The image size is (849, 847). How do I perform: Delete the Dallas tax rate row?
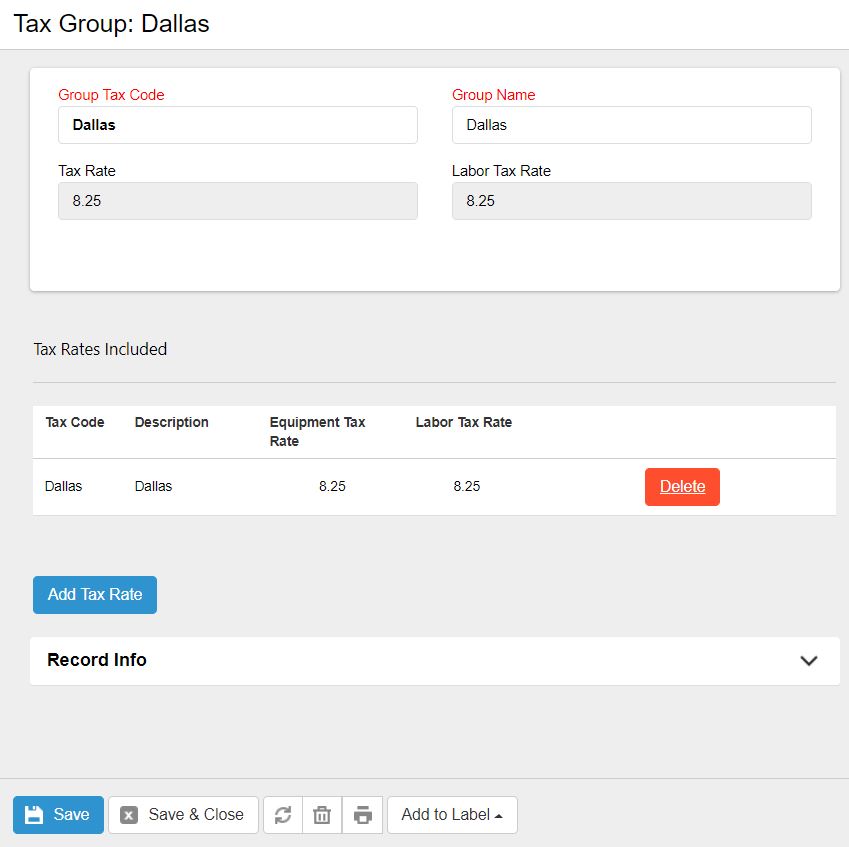[682, 487]
